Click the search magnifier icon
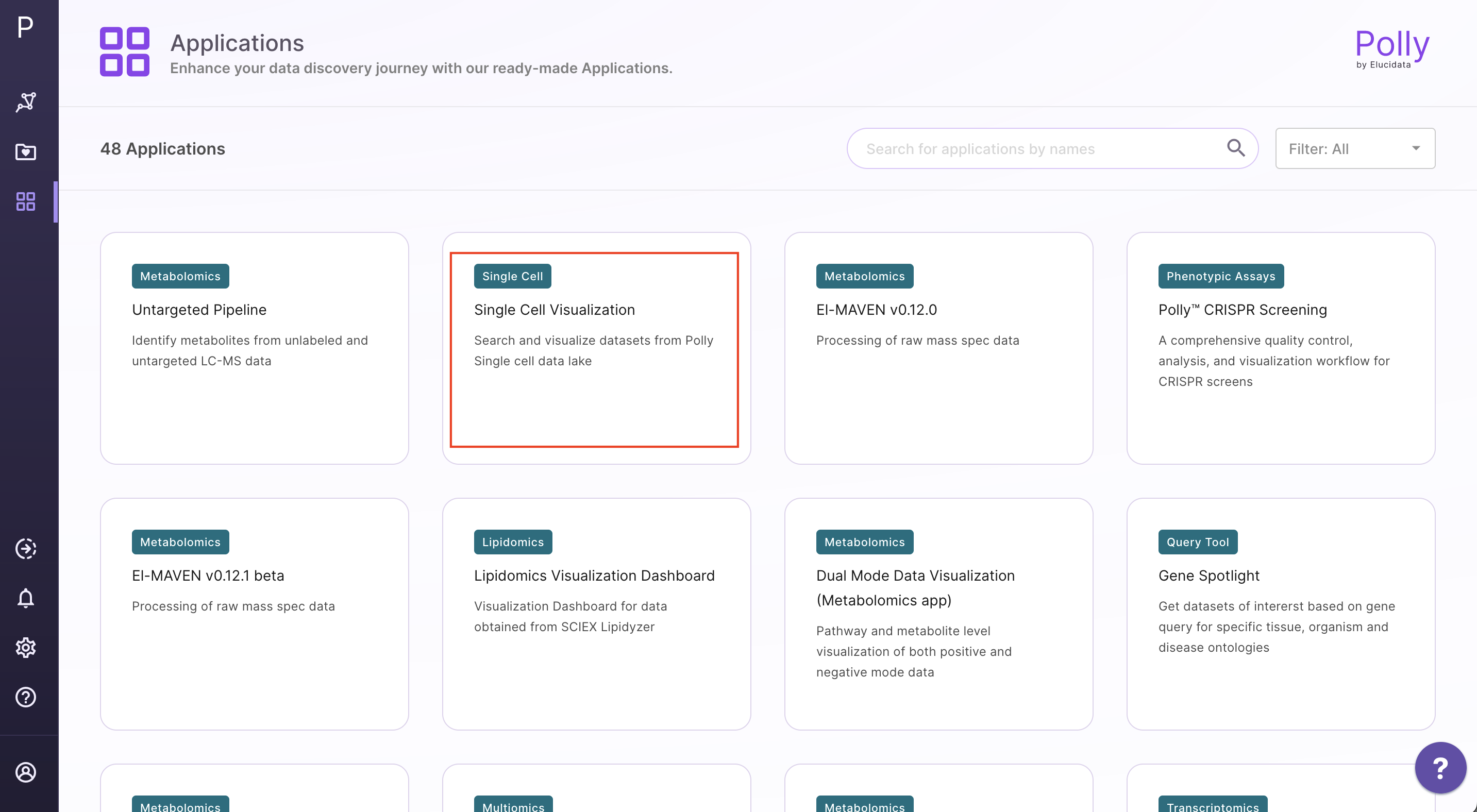This screenshot has width=1477, height=812. click(x=1236, y=148)
